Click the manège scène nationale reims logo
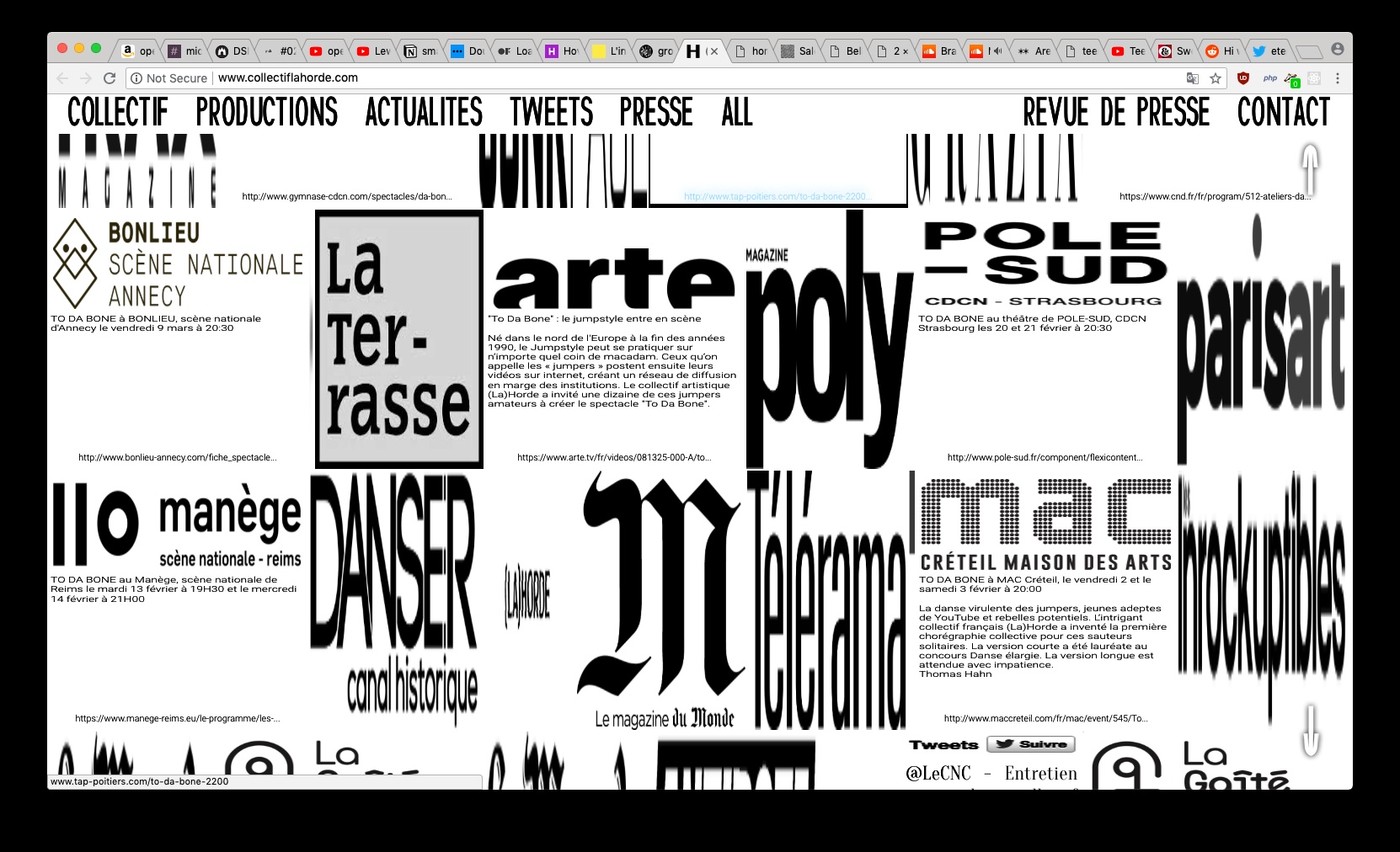The height and width of the screenshot is (852, 1400). [177, 525]
